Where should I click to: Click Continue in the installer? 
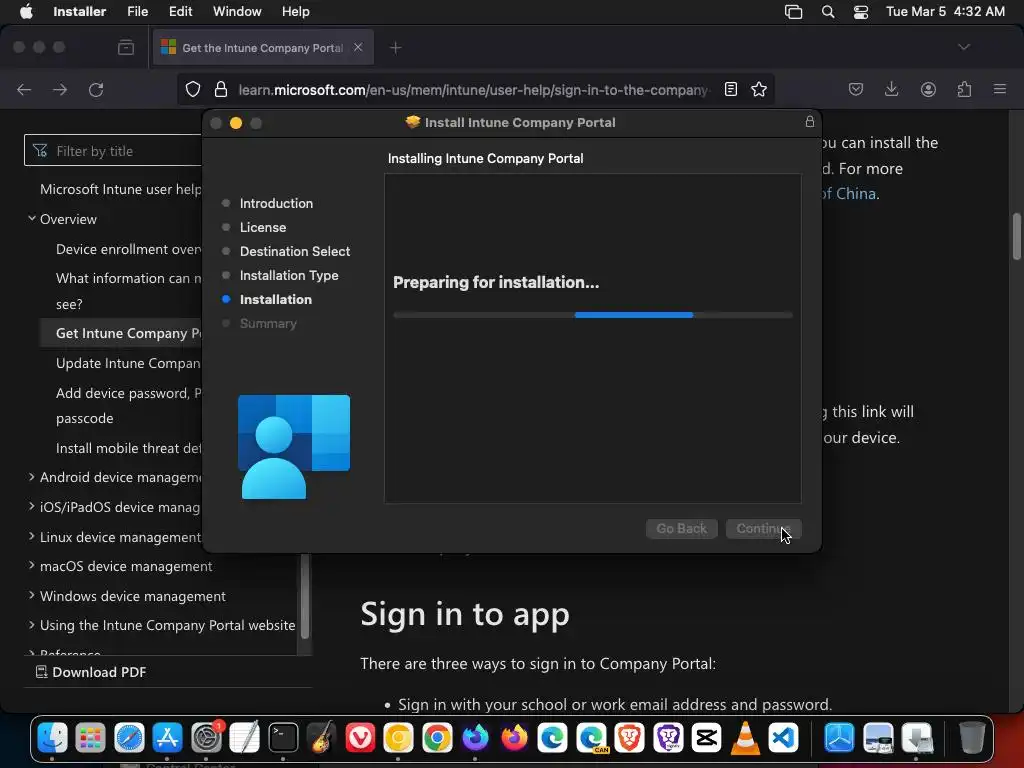pyautogui.click(x=763, y=528)
